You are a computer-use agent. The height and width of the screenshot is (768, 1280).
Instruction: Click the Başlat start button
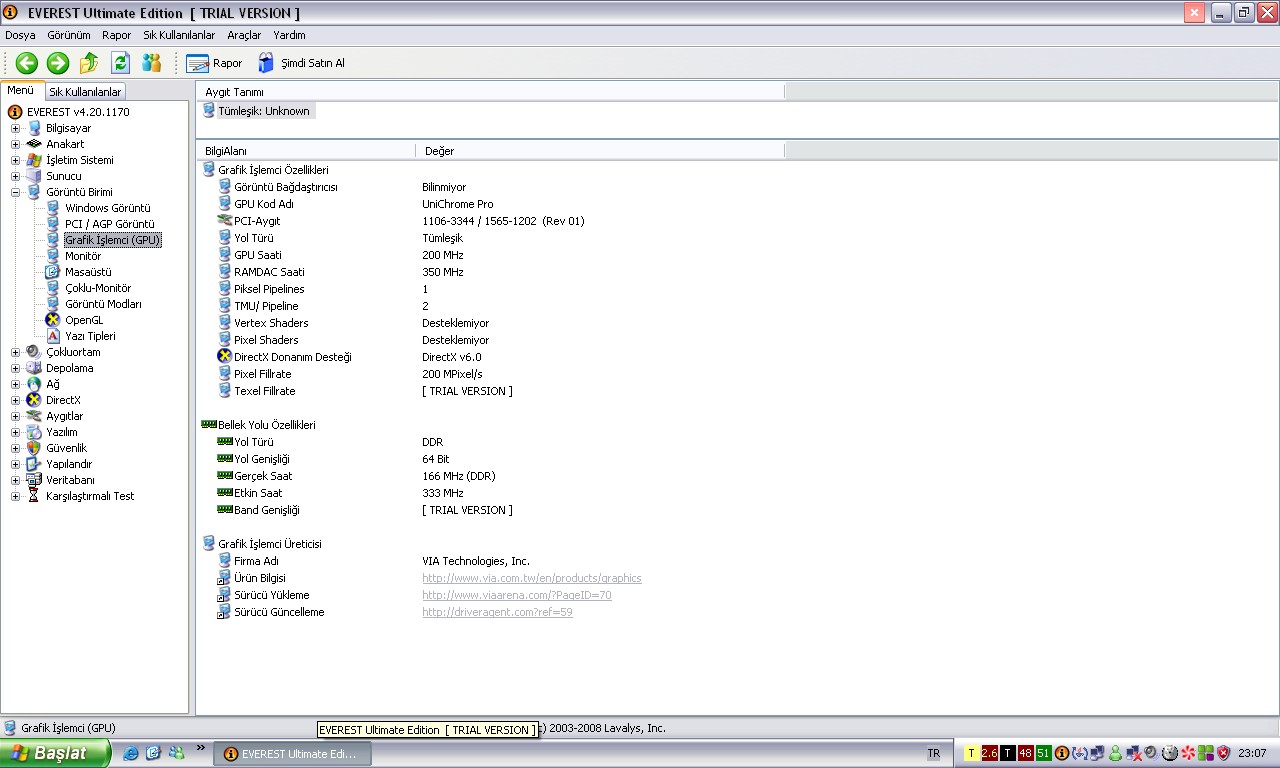55,754
